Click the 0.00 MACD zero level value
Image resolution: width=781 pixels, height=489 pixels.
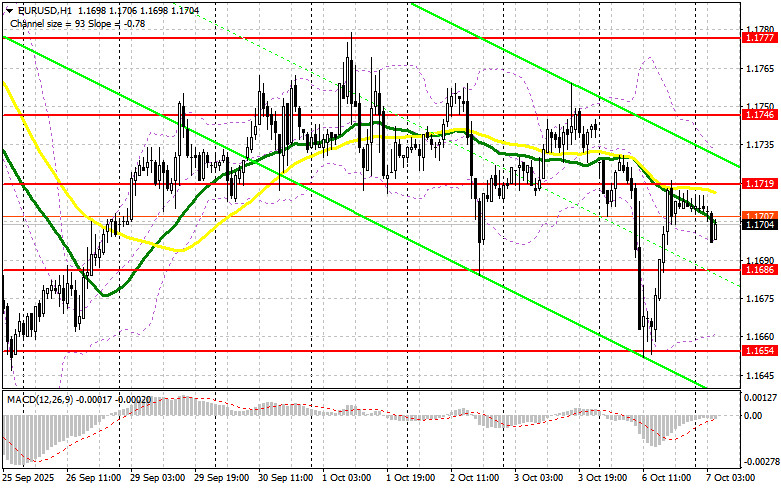pos(753,416)
